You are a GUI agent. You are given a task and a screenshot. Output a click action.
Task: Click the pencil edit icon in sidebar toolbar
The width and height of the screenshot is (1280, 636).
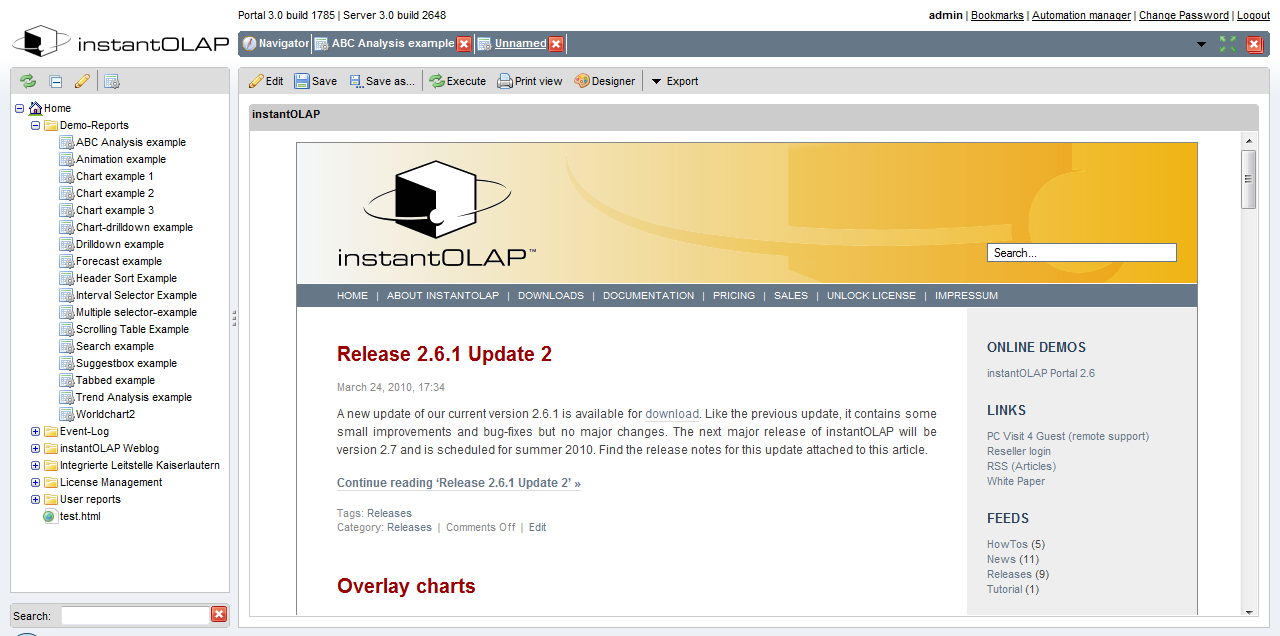[x=83, y=82]
